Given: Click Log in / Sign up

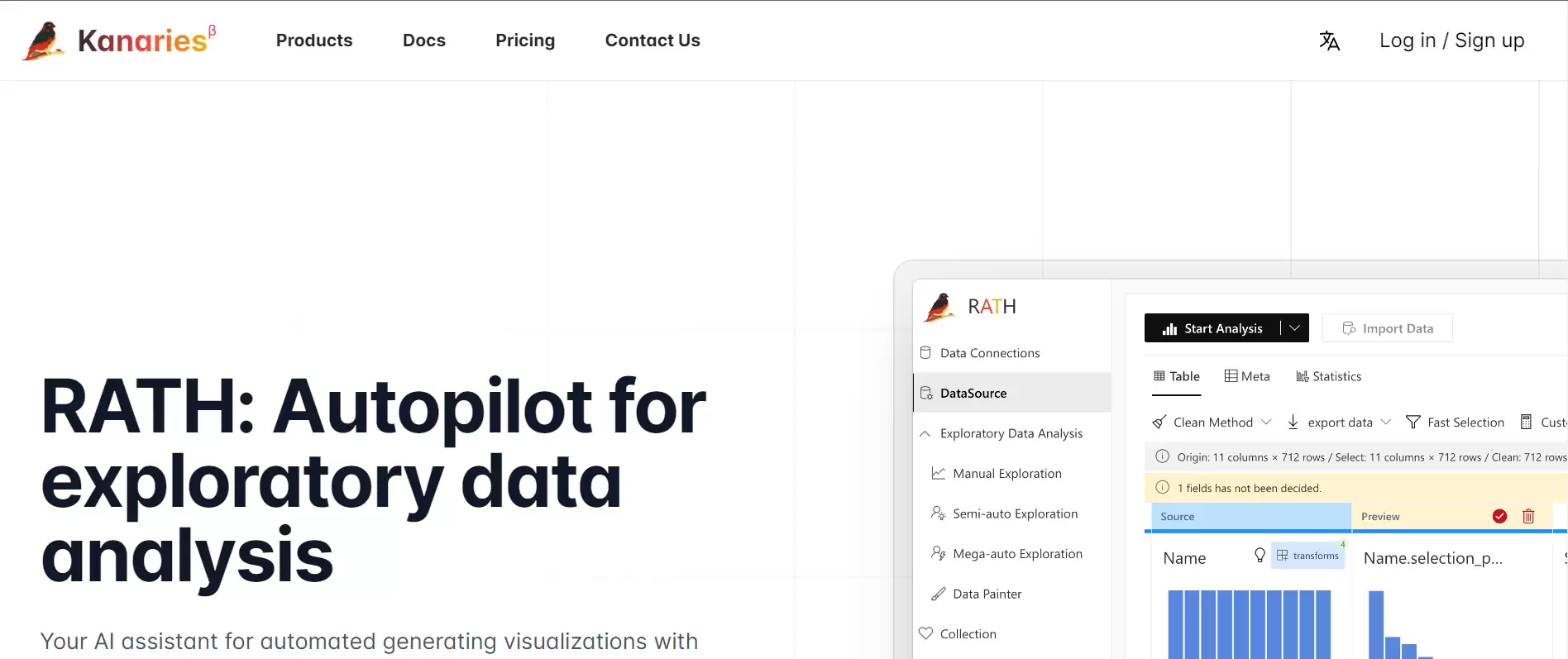Looking at the screenshot, I should coord(1451,41).
